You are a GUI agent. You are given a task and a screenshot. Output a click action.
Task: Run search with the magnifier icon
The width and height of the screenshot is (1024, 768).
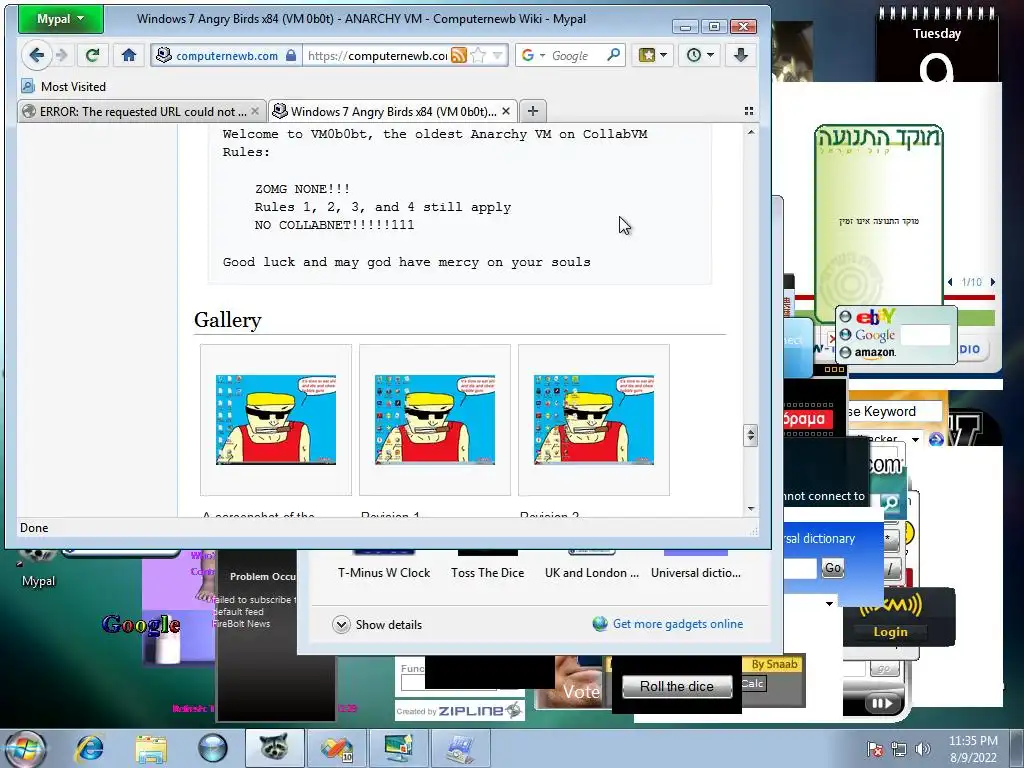coord(613,56)
